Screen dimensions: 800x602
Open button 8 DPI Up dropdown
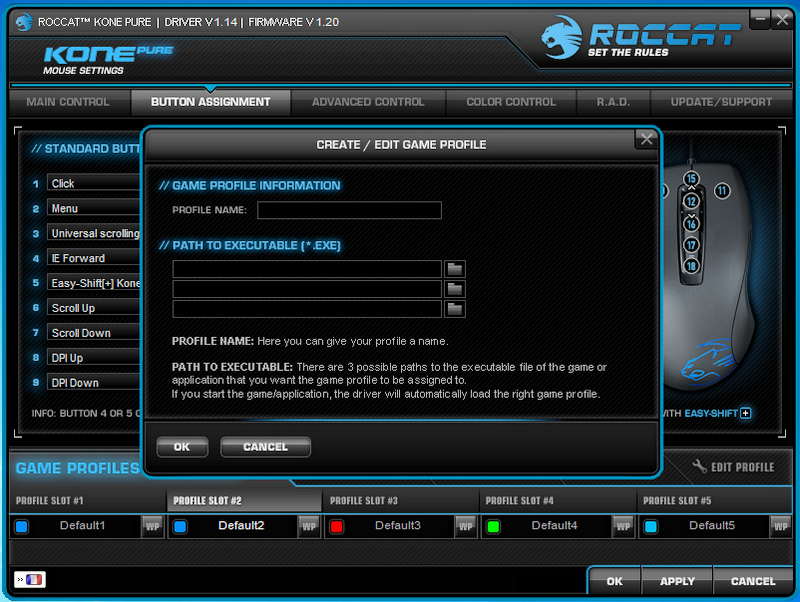point(94,358)
